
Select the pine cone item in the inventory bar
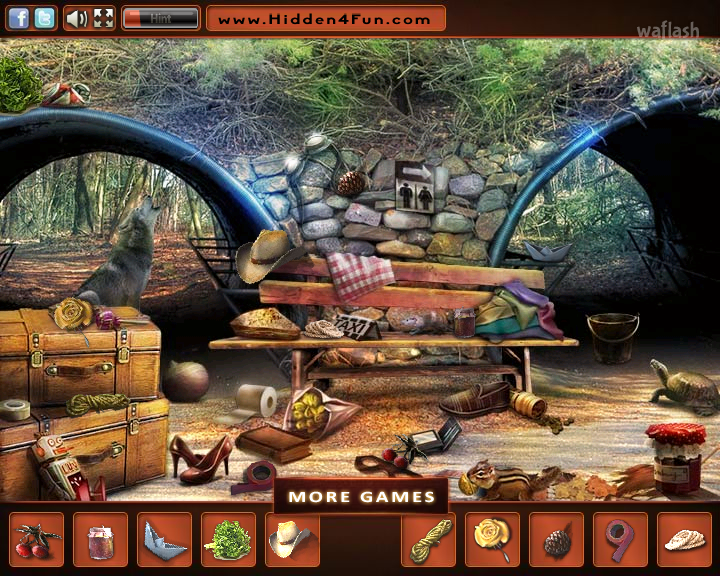coord(556,539)
